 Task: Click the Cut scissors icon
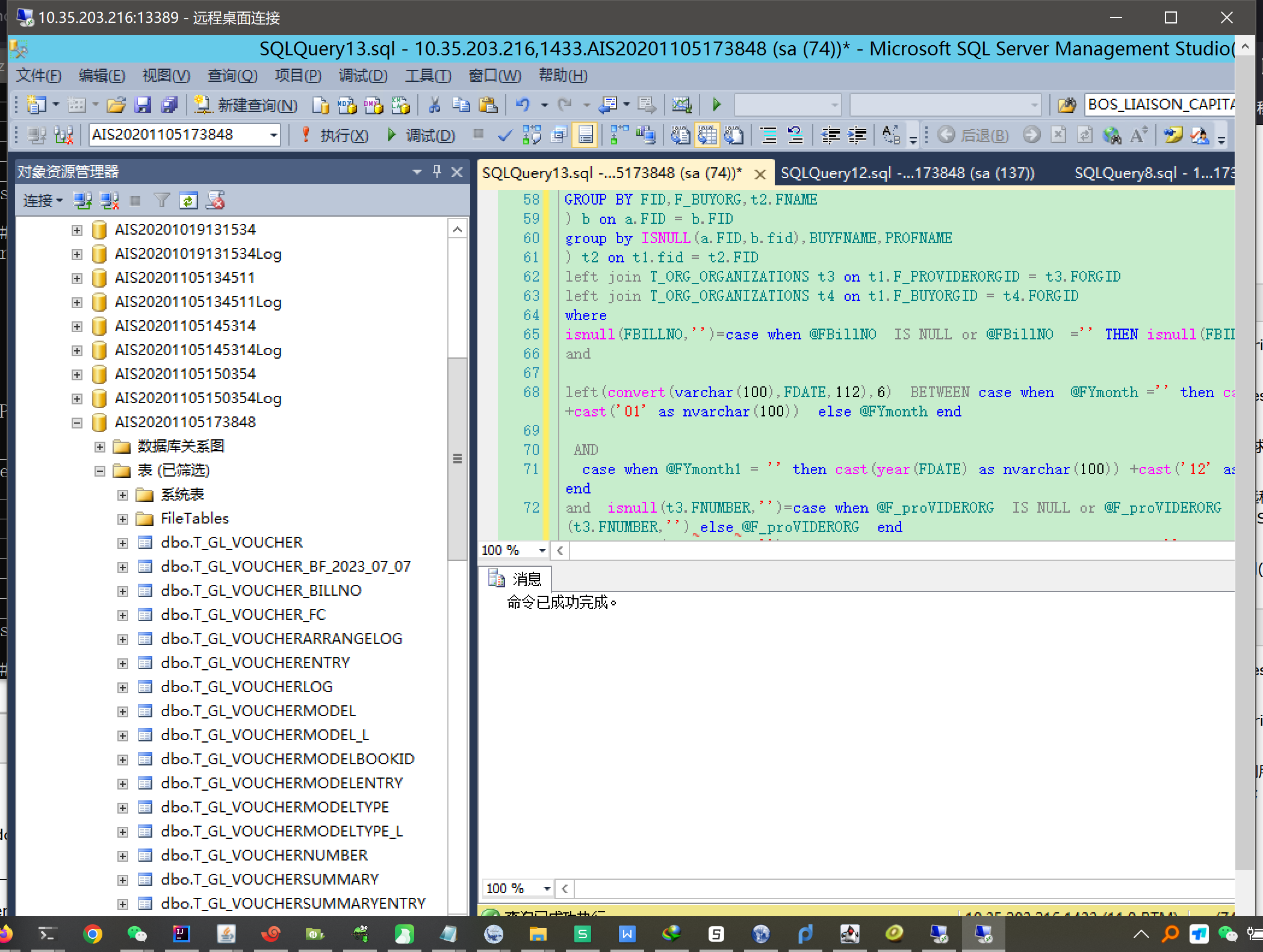pyautogui.click(x=434, y=105)
